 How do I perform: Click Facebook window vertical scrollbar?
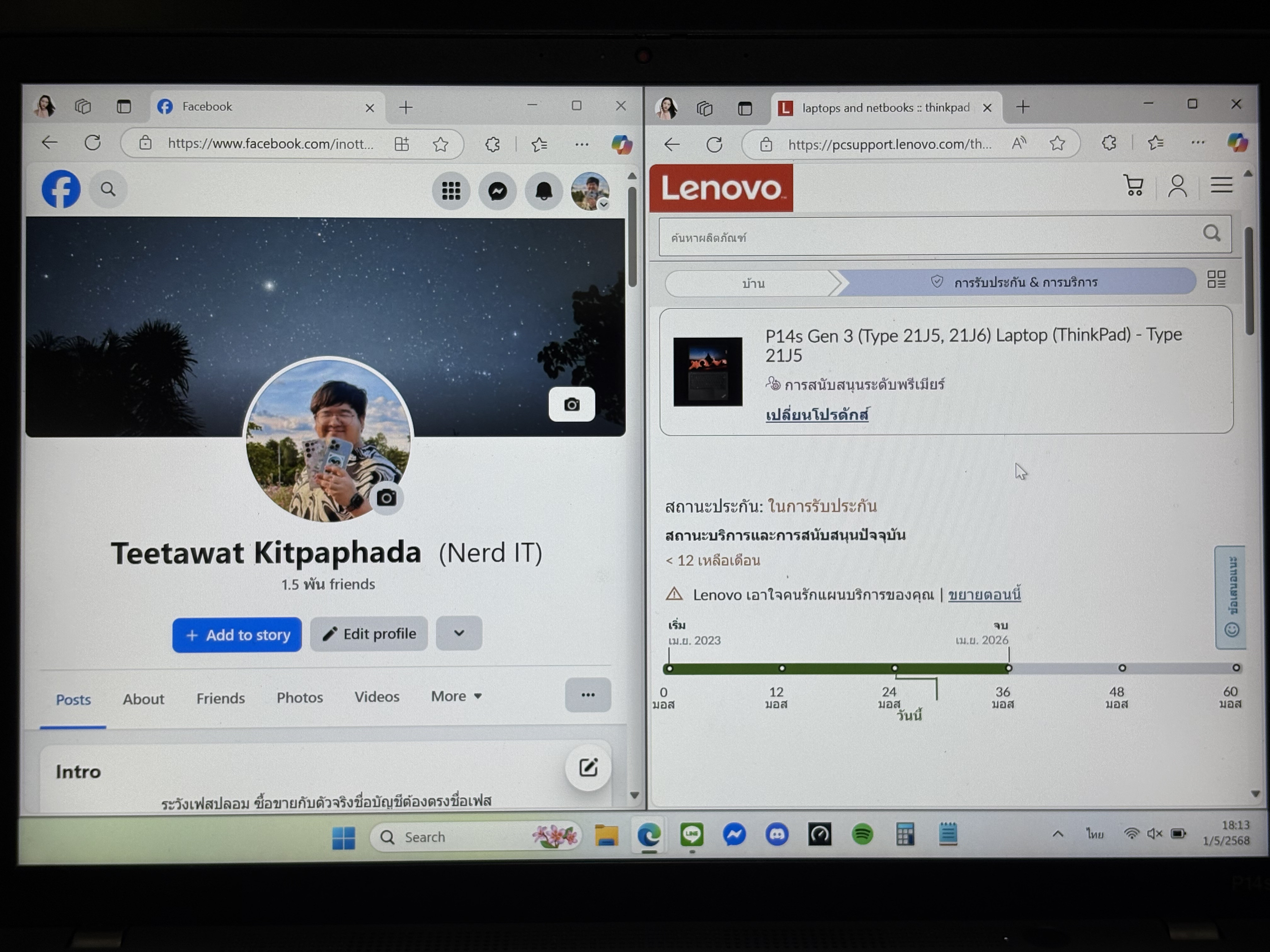[x=632, y=236]
